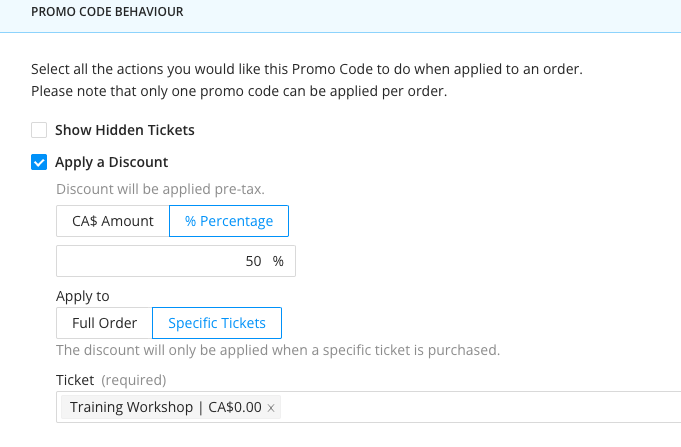Select the Specific Tickets option
The image size is (681, 447).
pos(217,323)
